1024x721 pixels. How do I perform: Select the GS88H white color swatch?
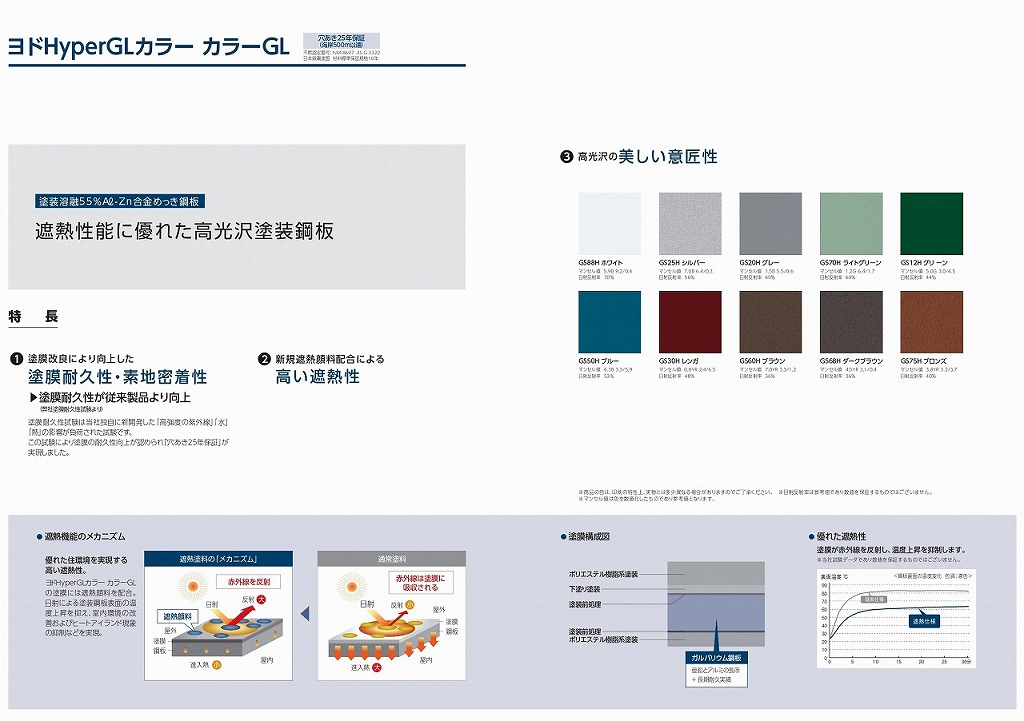coord(609,224)
